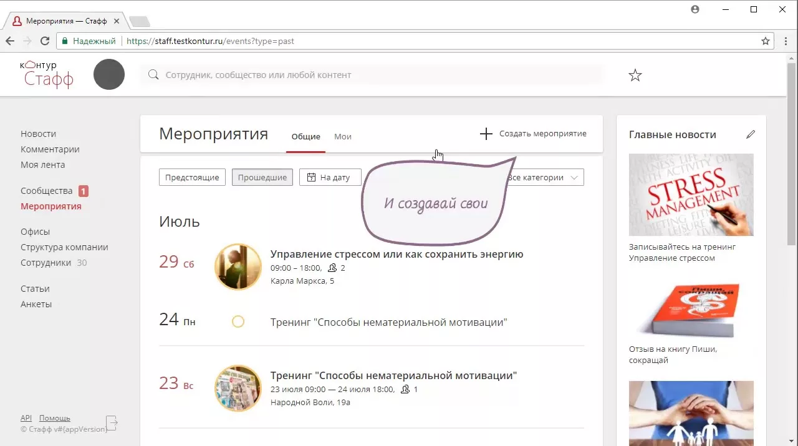Open Сообщества in the sidebar
The image size is (798, 446).
[x=46, y=190]
